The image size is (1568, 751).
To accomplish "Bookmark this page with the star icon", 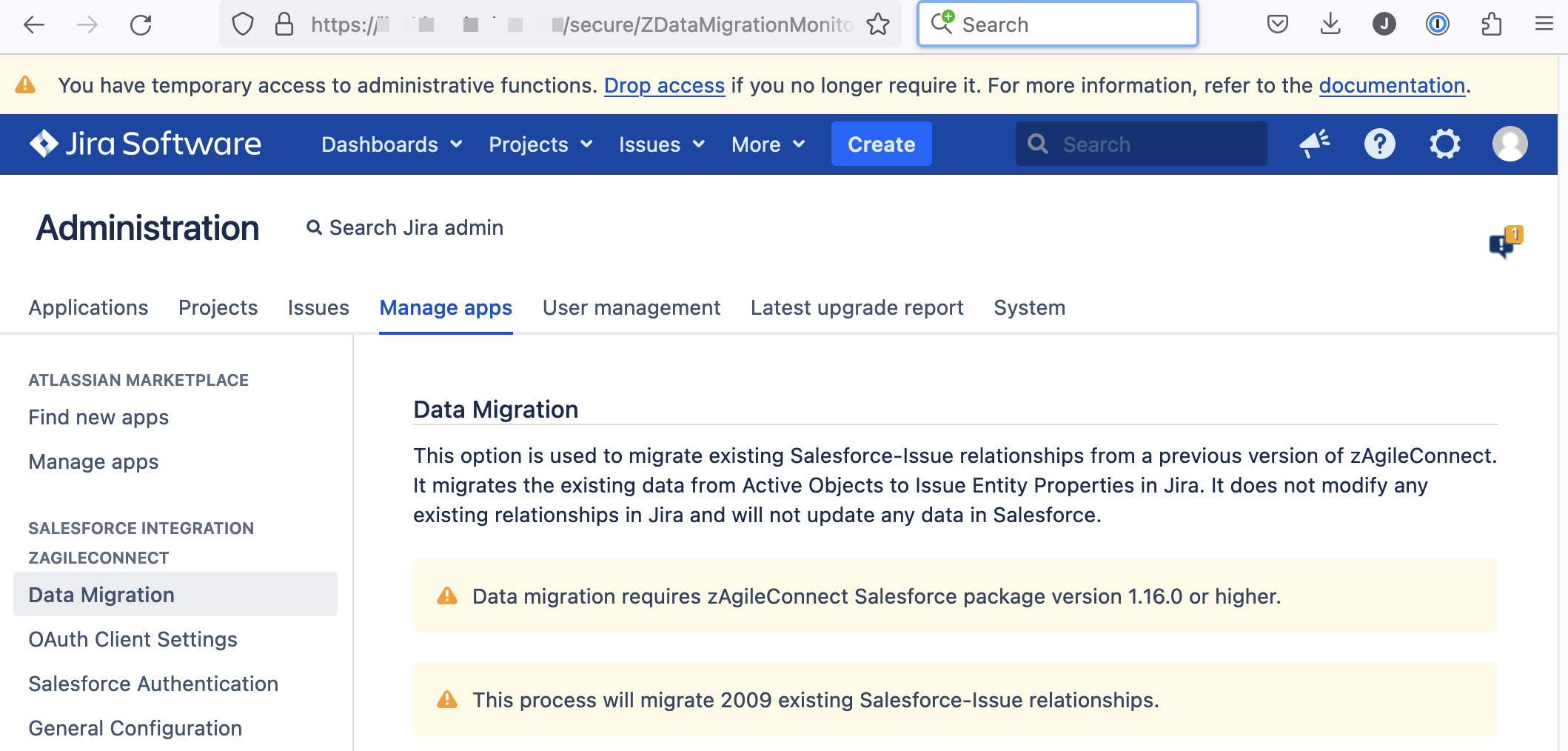I will point(878,24).
